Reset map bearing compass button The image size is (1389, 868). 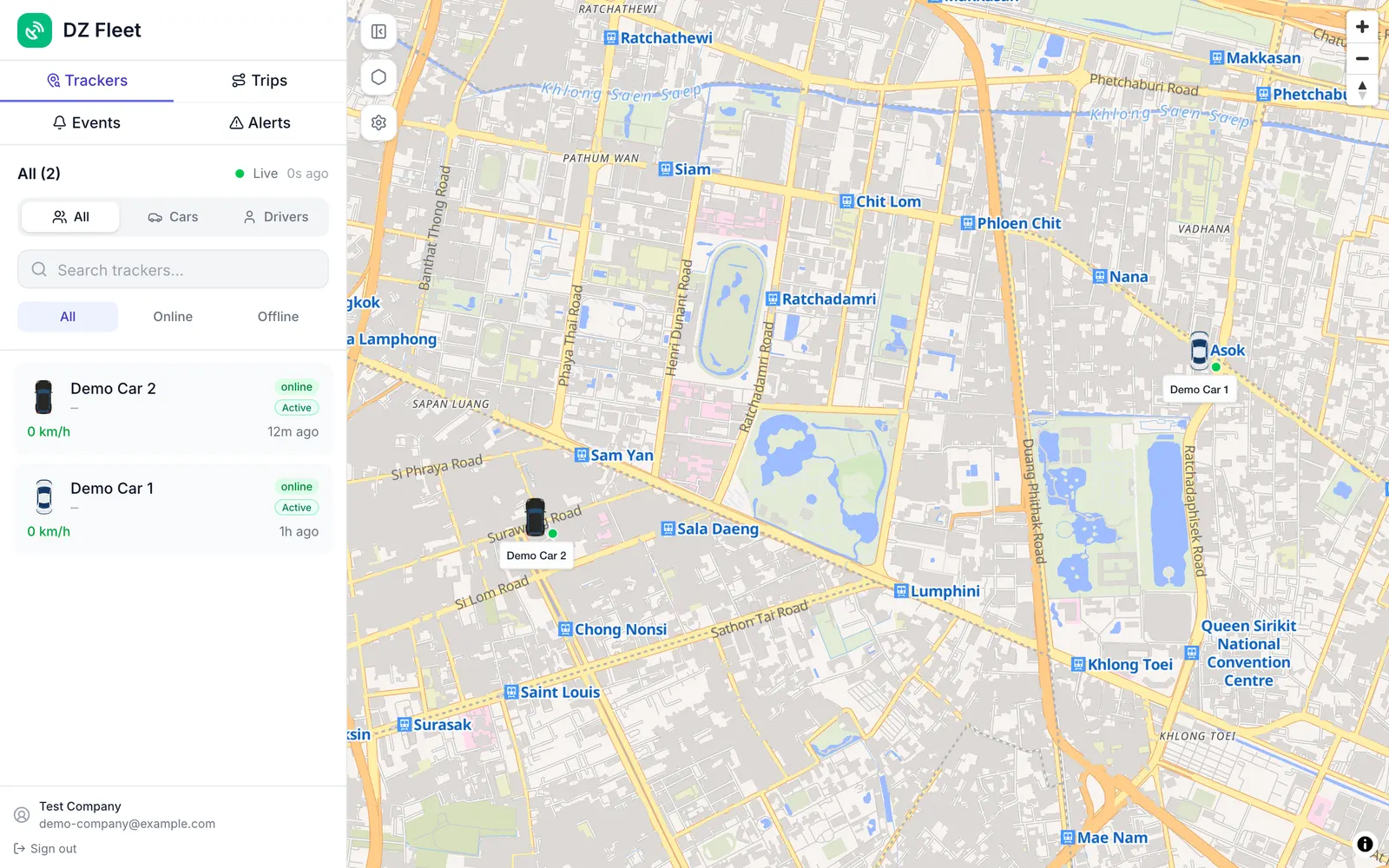(x=1362, y=89)
